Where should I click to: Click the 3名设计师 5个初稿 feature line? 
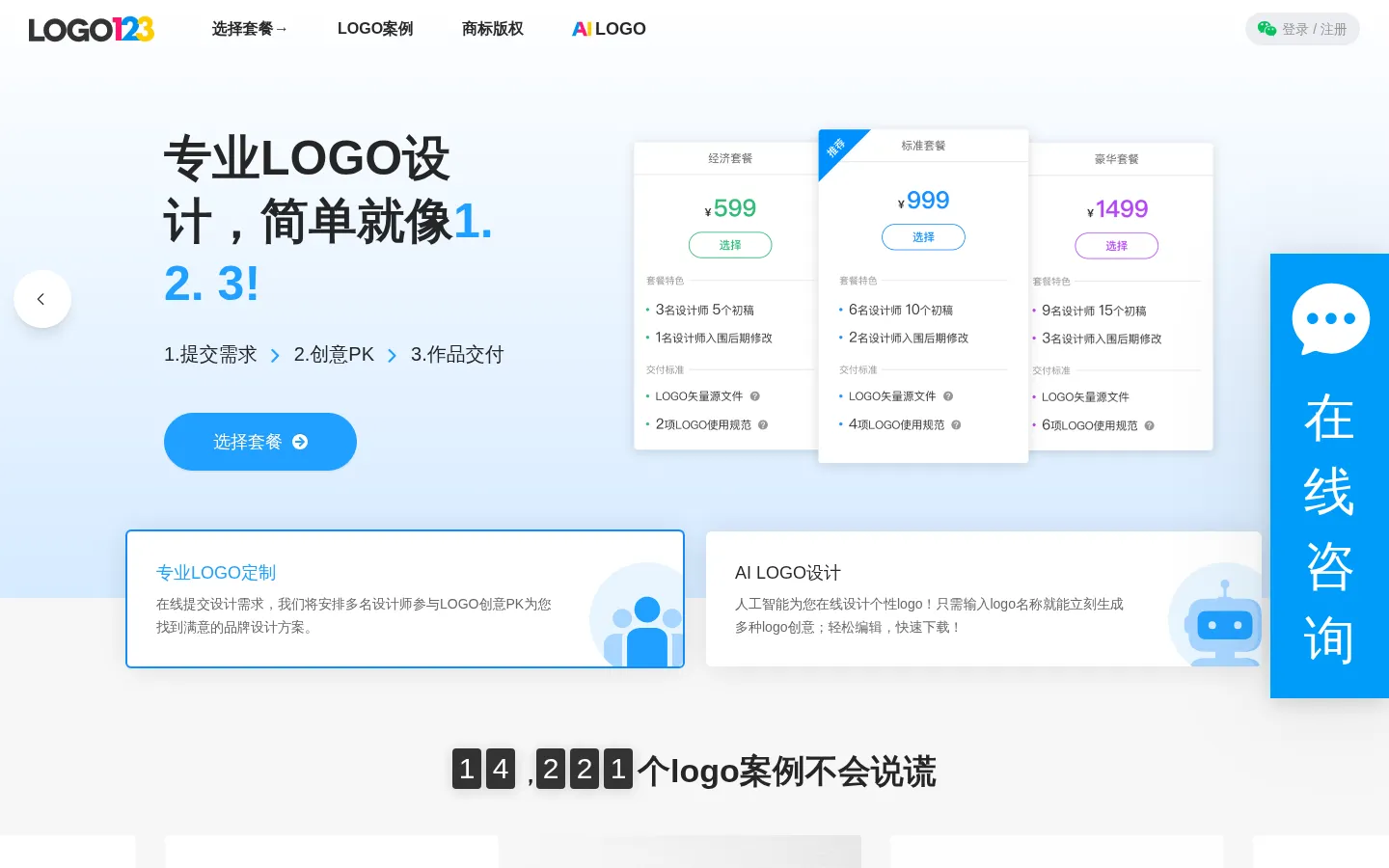(x=705, y=311)
